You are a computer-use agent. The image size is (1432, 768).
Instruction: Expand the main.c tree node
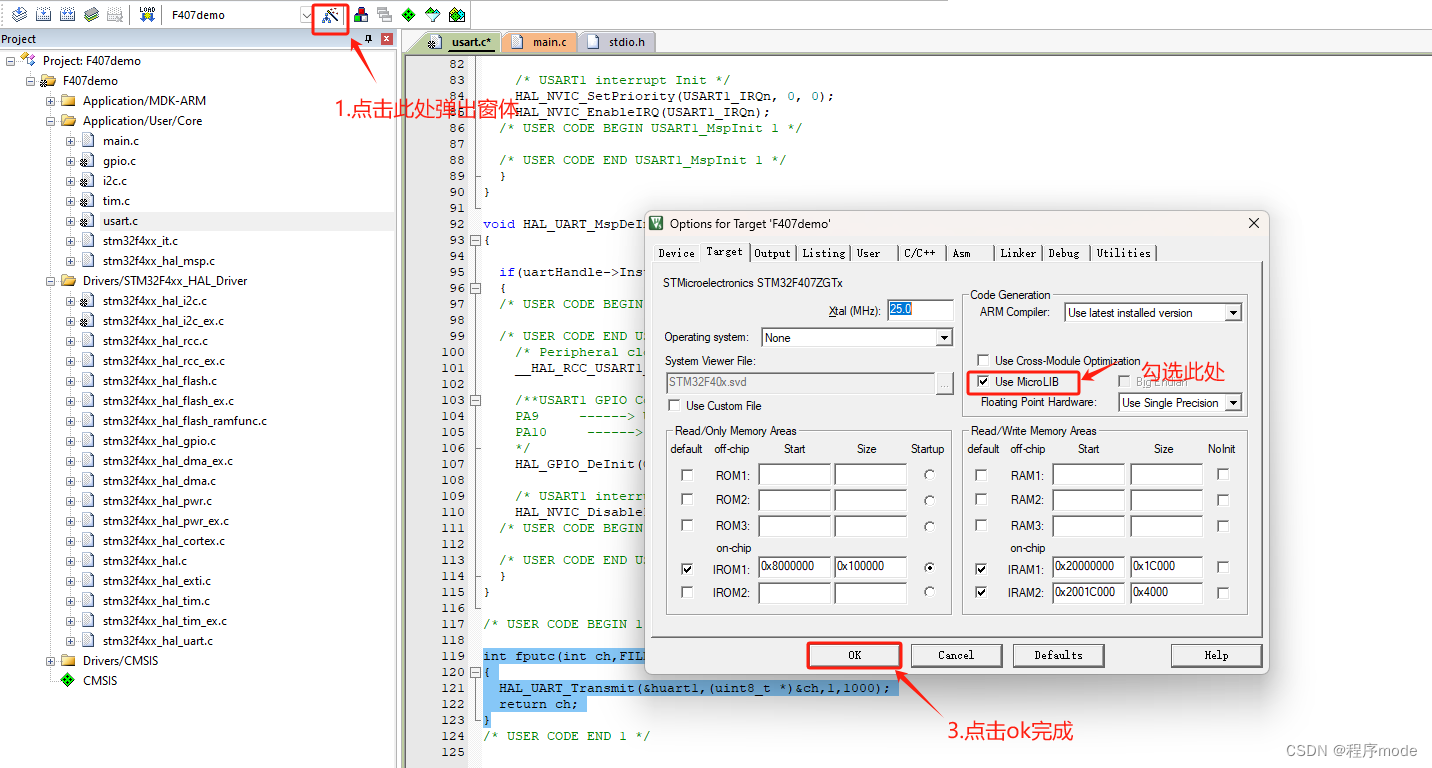point(70,141)
